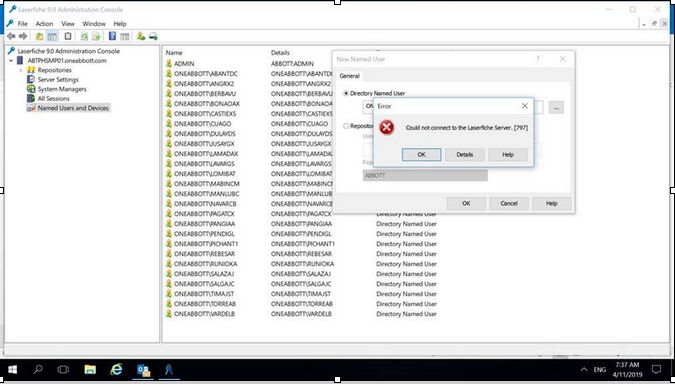Open Help with the blue question-mark icon
Viewport: 675px width, 384px height.
112,37
